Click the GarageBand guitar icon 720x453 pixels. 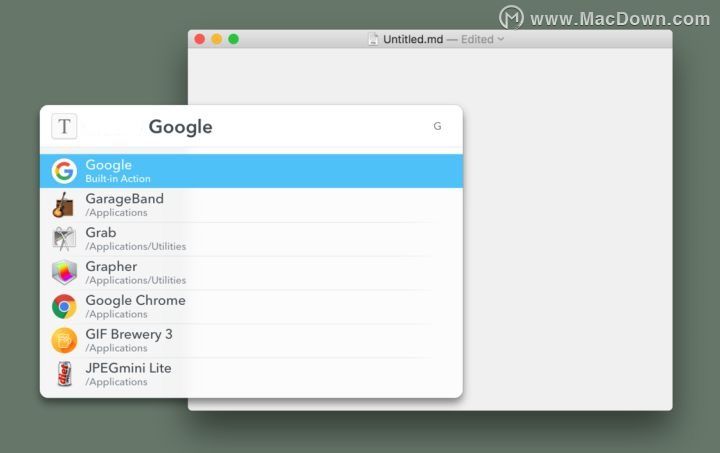pyautogui.click(x=64, y=205)
